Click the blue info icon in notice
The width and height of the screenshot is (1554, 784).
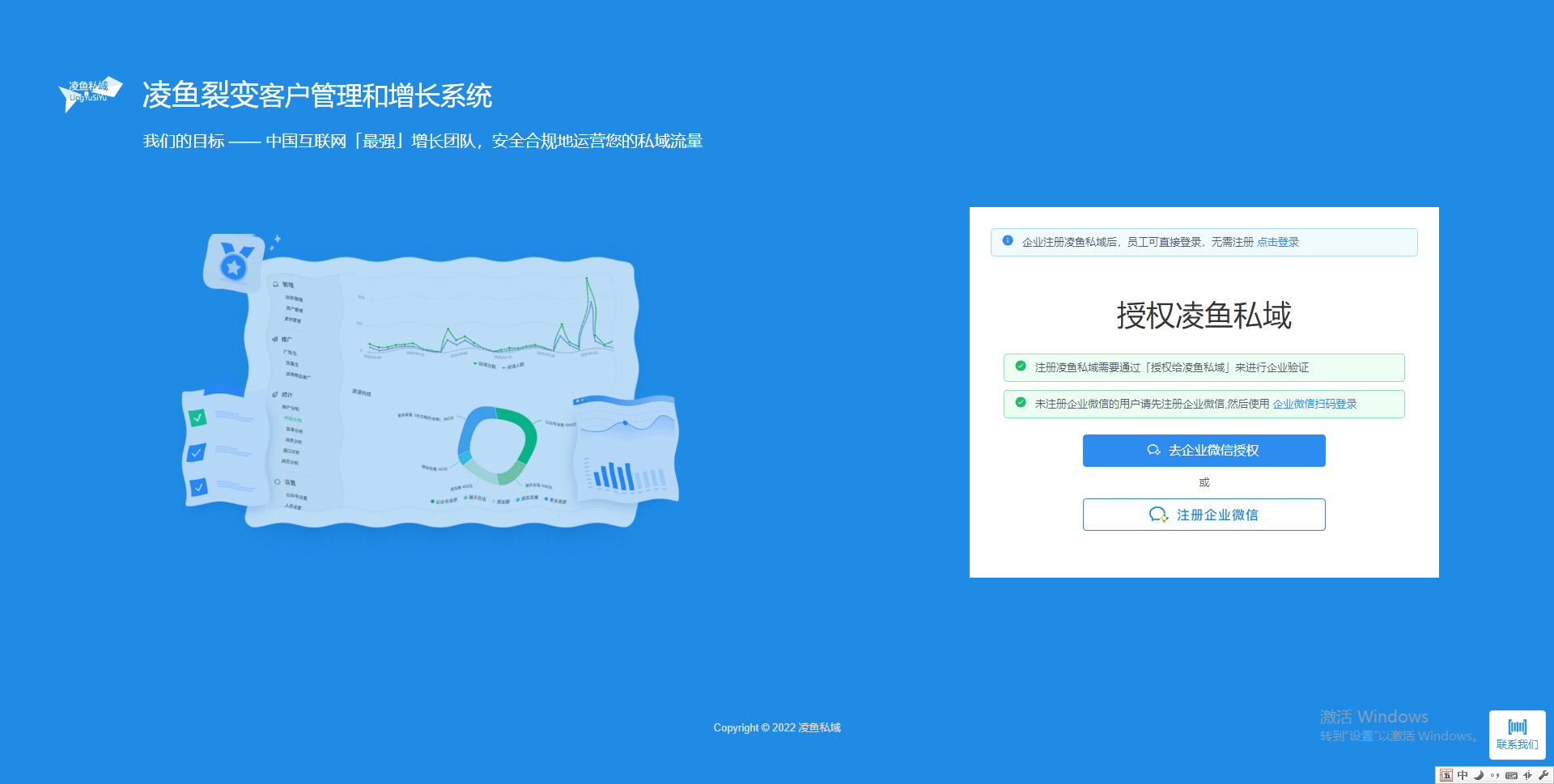coord(1008,241)
